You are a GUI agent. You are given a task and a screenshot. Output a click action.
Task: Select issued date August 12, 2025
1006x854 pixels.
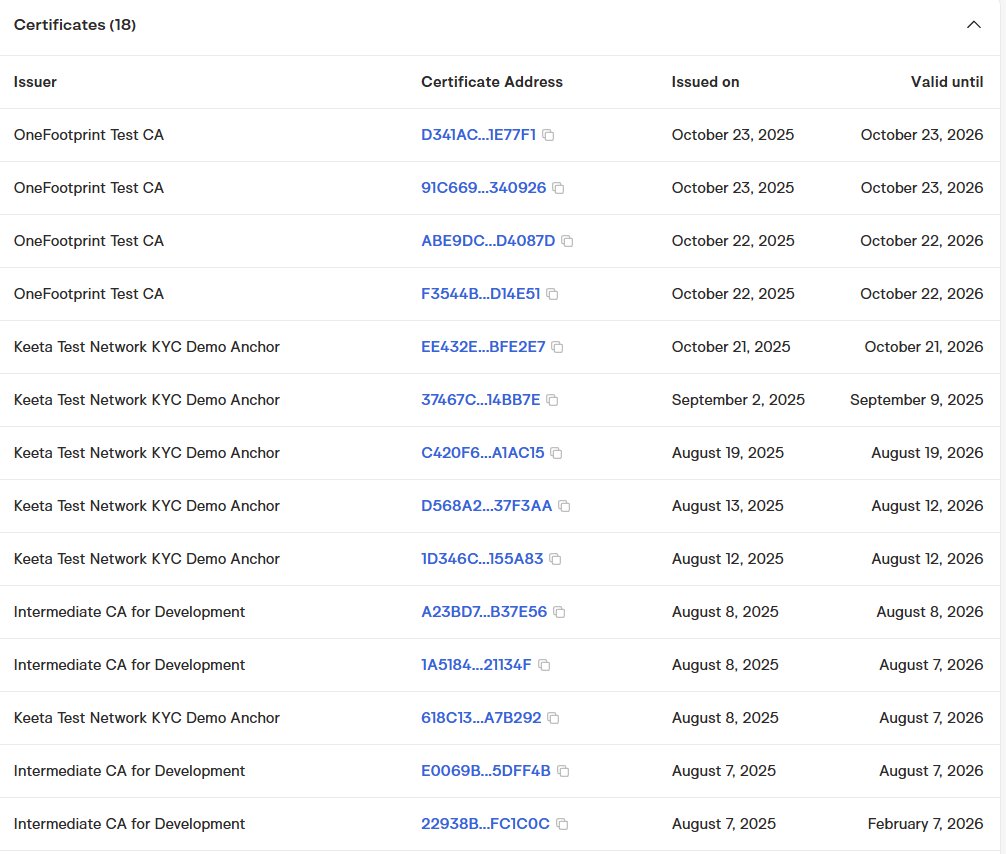(x=728, y=559)
